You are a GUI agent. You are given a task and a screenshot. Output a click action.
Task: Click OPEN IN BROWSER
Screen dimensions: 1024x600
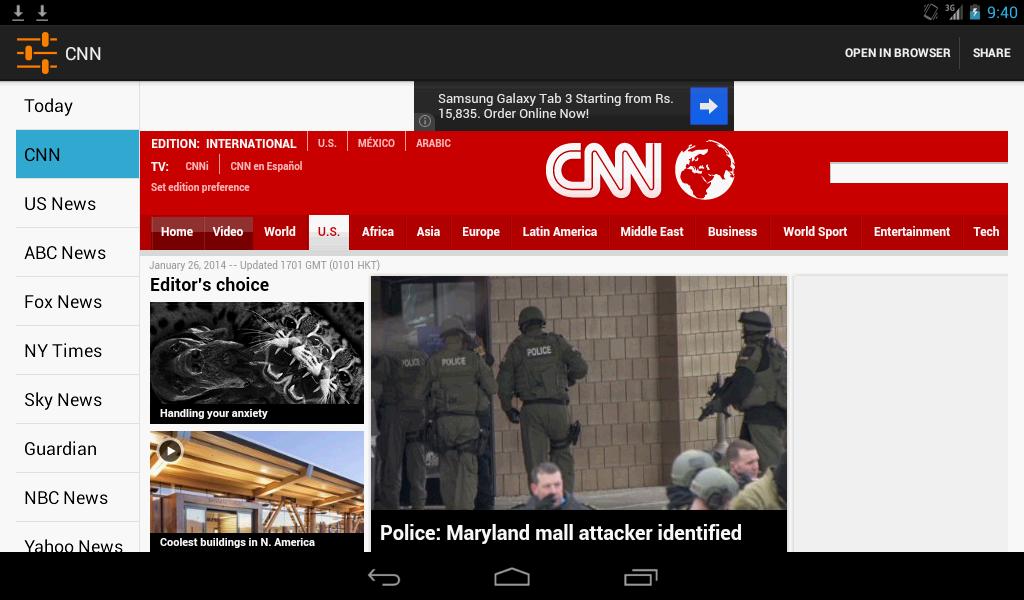point(897,52)
